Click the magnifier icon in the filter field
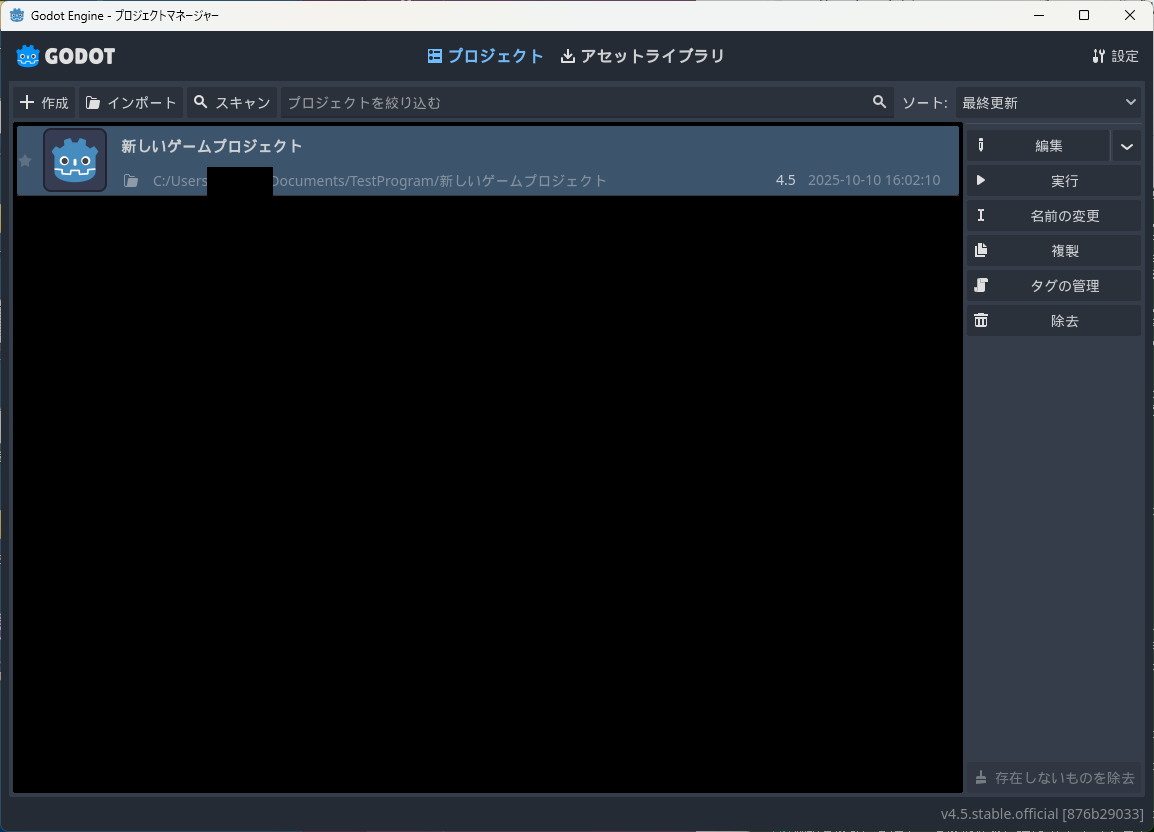Viewport: 1154px width, 832px height. 879,102
